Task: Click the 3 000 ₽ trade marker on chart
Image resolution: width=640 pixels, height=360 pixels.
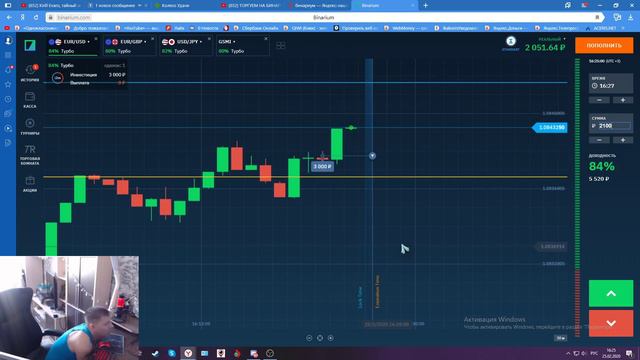Action: [322, 166]
